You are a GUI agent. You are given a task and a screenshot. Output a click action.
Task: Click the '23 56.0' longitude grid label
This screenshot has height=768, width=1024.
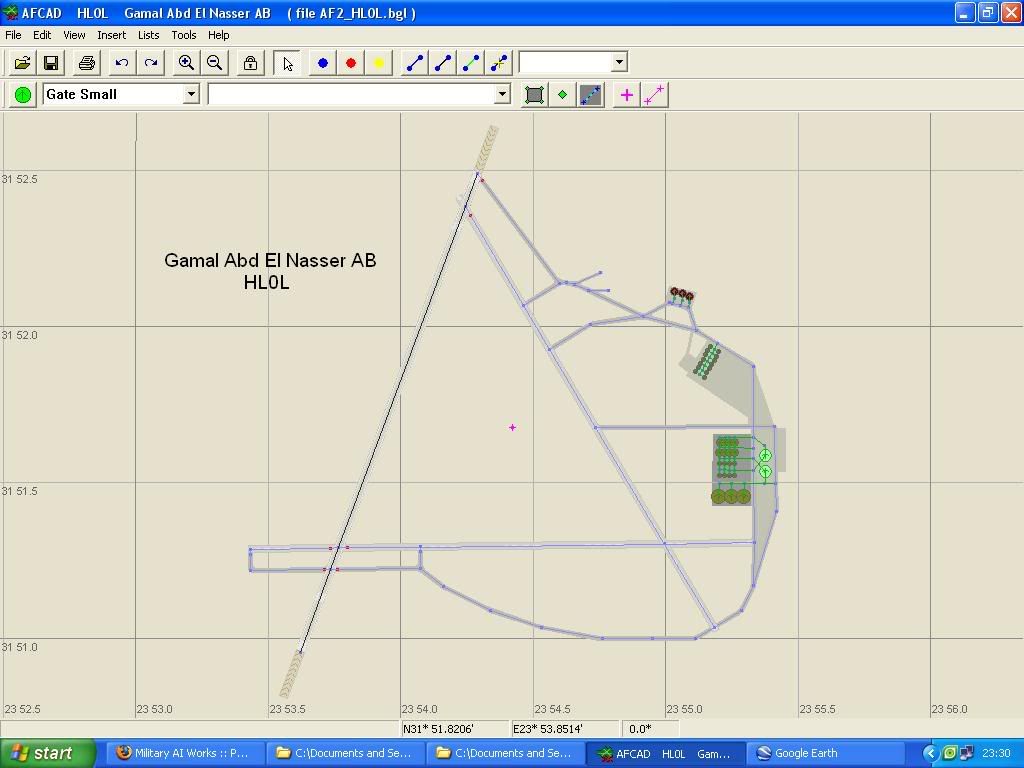(950, 709)
